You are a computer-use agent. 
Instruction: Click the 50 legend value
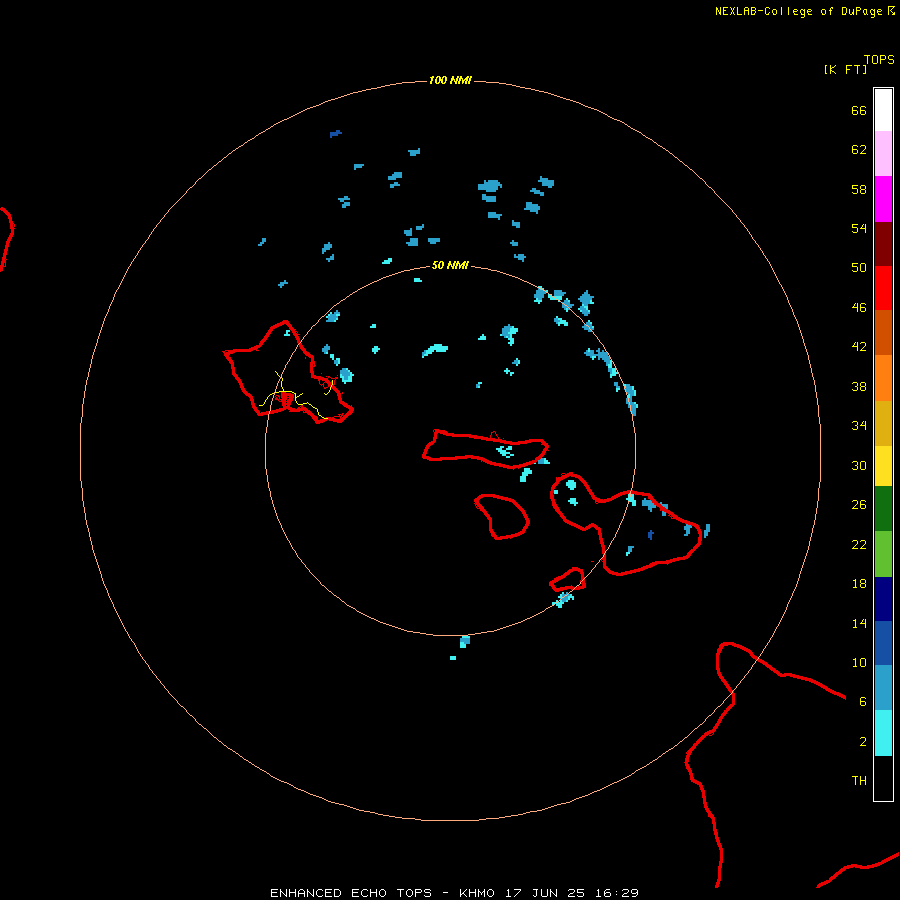pyautogui.click(x=859, y=268)
